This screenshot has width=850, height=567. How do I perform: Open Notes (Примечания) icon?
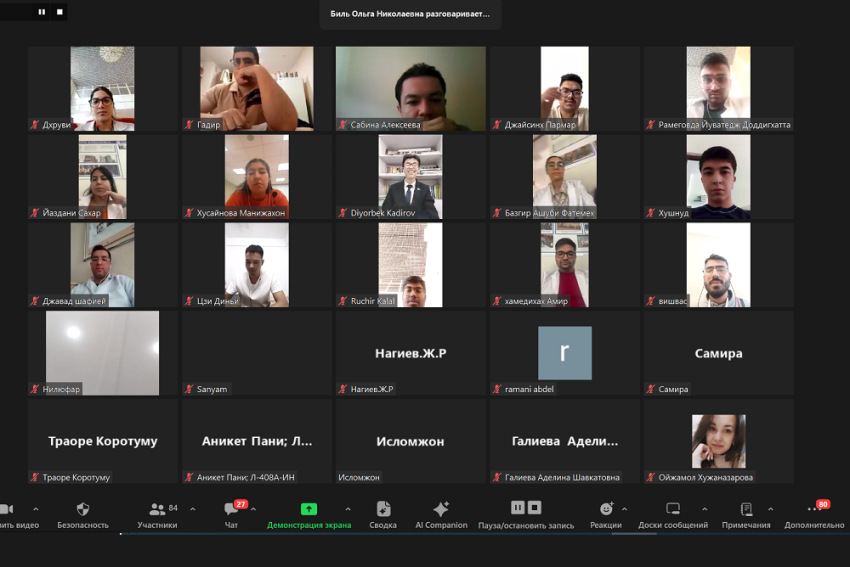(746, 510)
